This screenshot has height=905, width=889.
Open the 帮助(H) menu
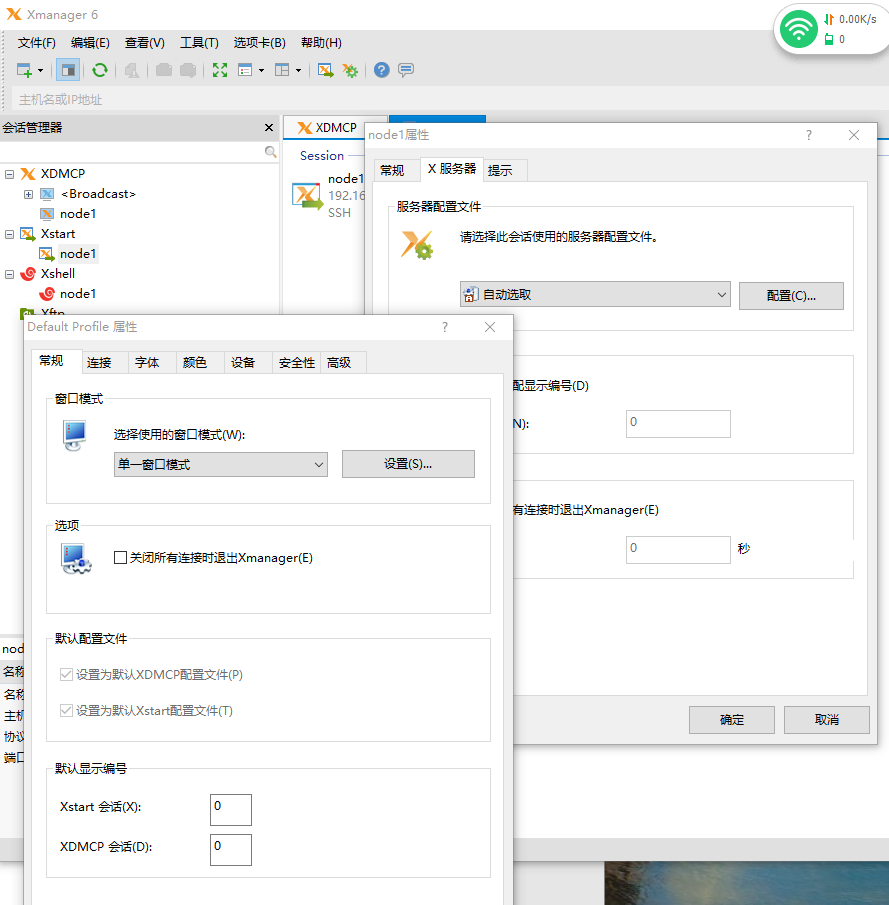[x=321, y=43]
